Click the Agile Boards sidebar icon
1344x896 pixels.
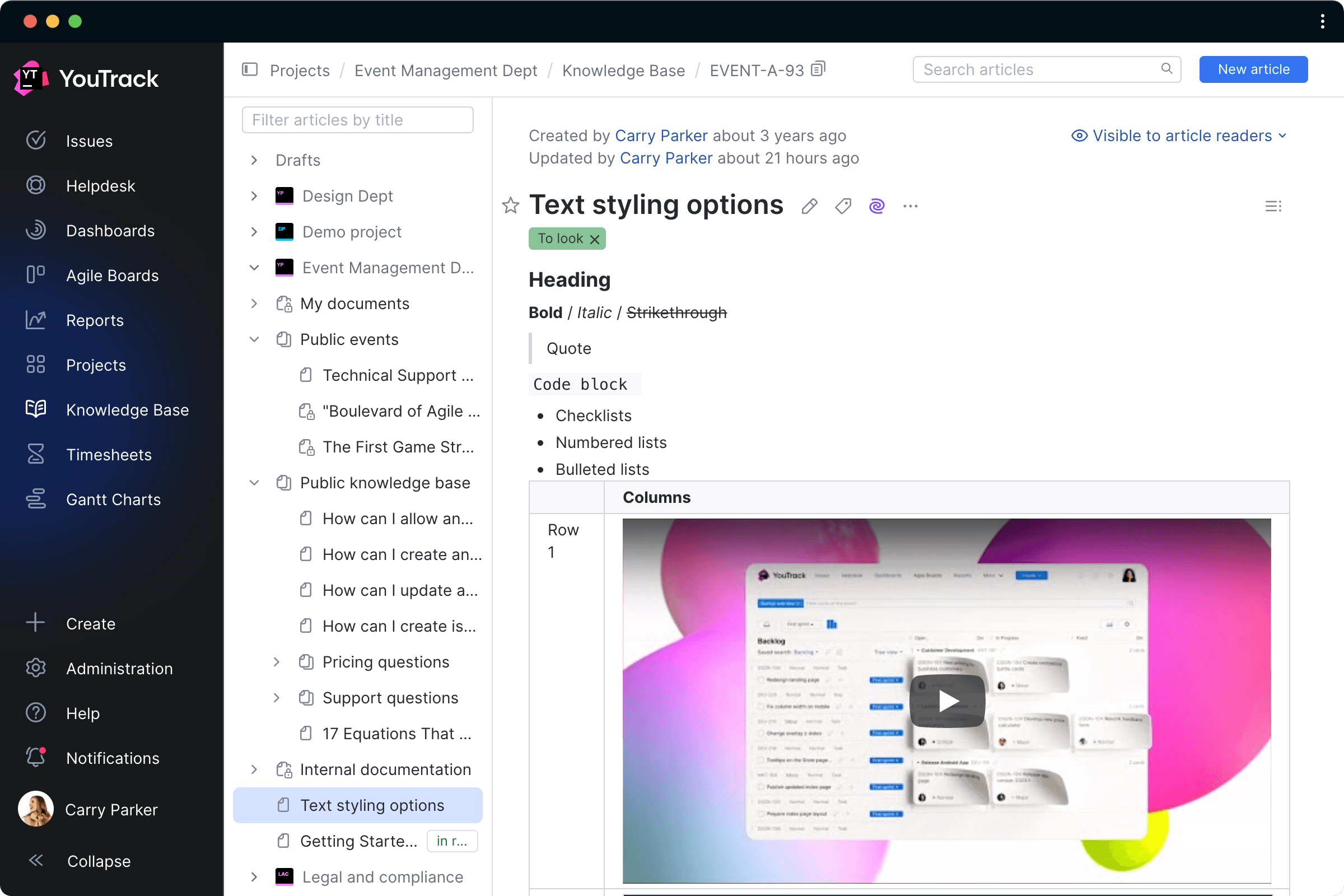pyautogui.click(x=36, y=275)
